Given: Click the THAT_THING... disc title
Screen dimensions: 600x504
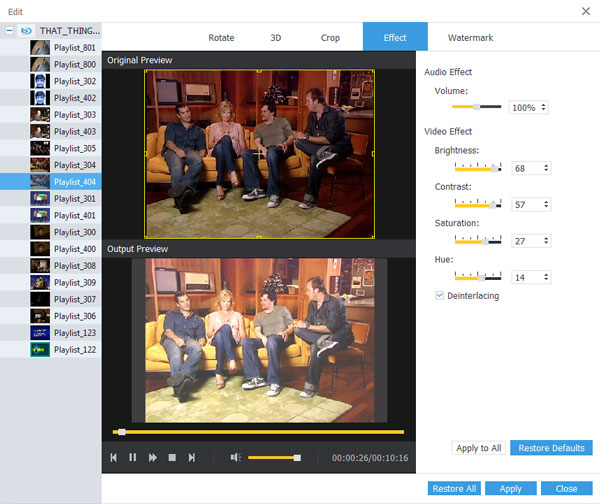Looking at the screenshot, I should tap(70, 31).
